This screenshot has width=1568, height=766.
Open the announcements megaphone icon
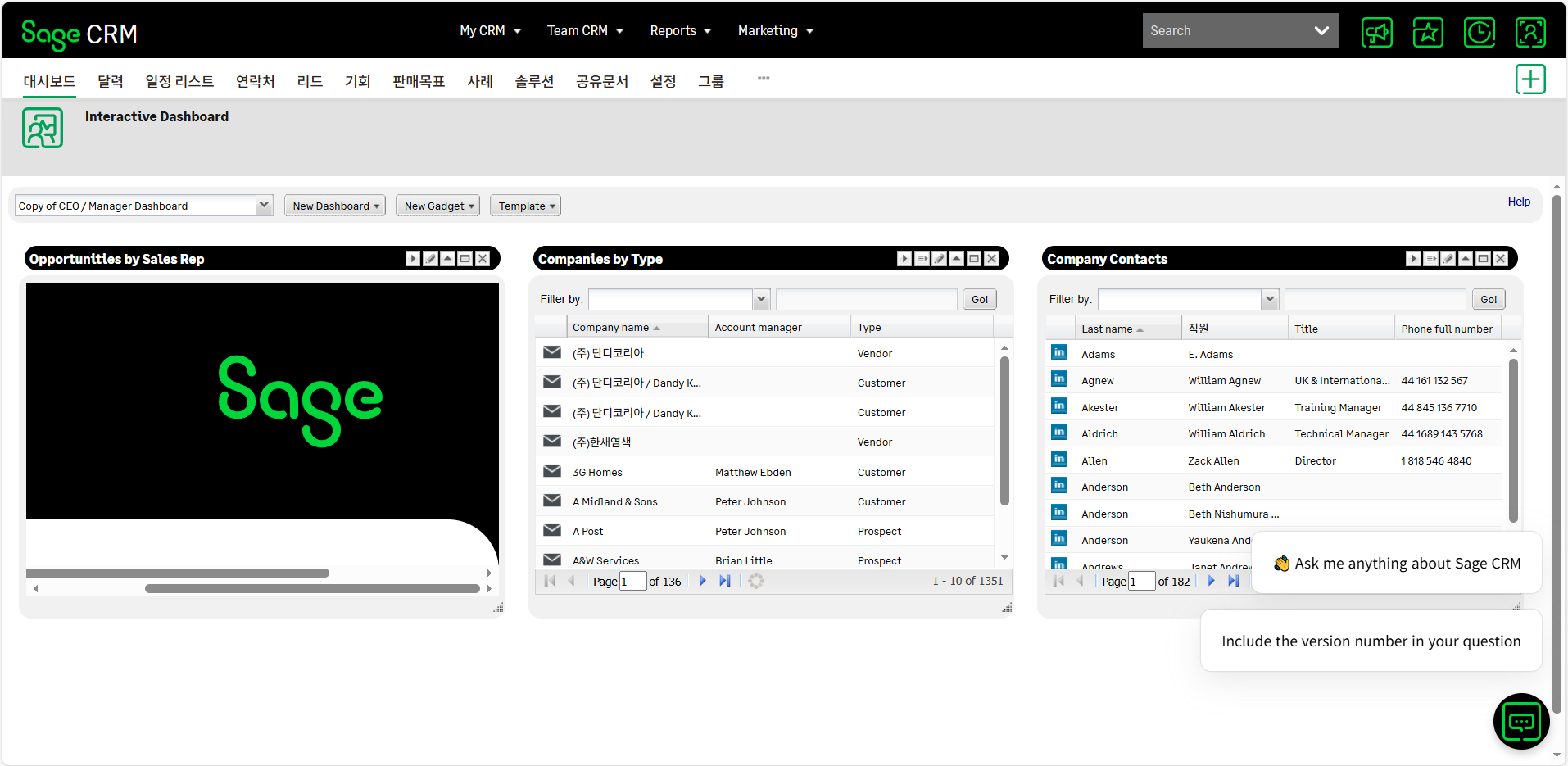pyautogui.click(x=1376, y=33)
